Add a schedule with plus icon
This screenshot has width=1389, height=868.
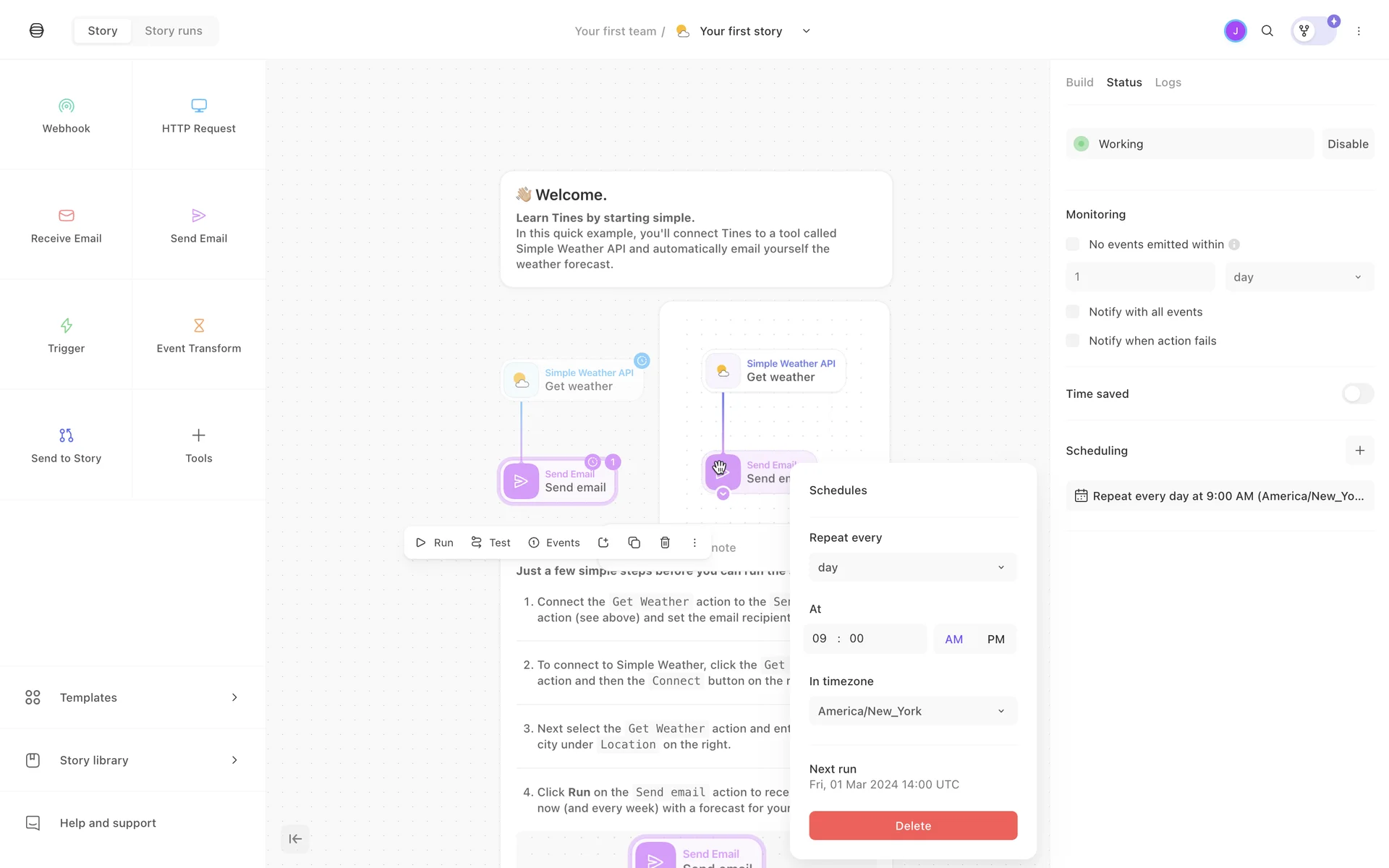pos(1359,451)
